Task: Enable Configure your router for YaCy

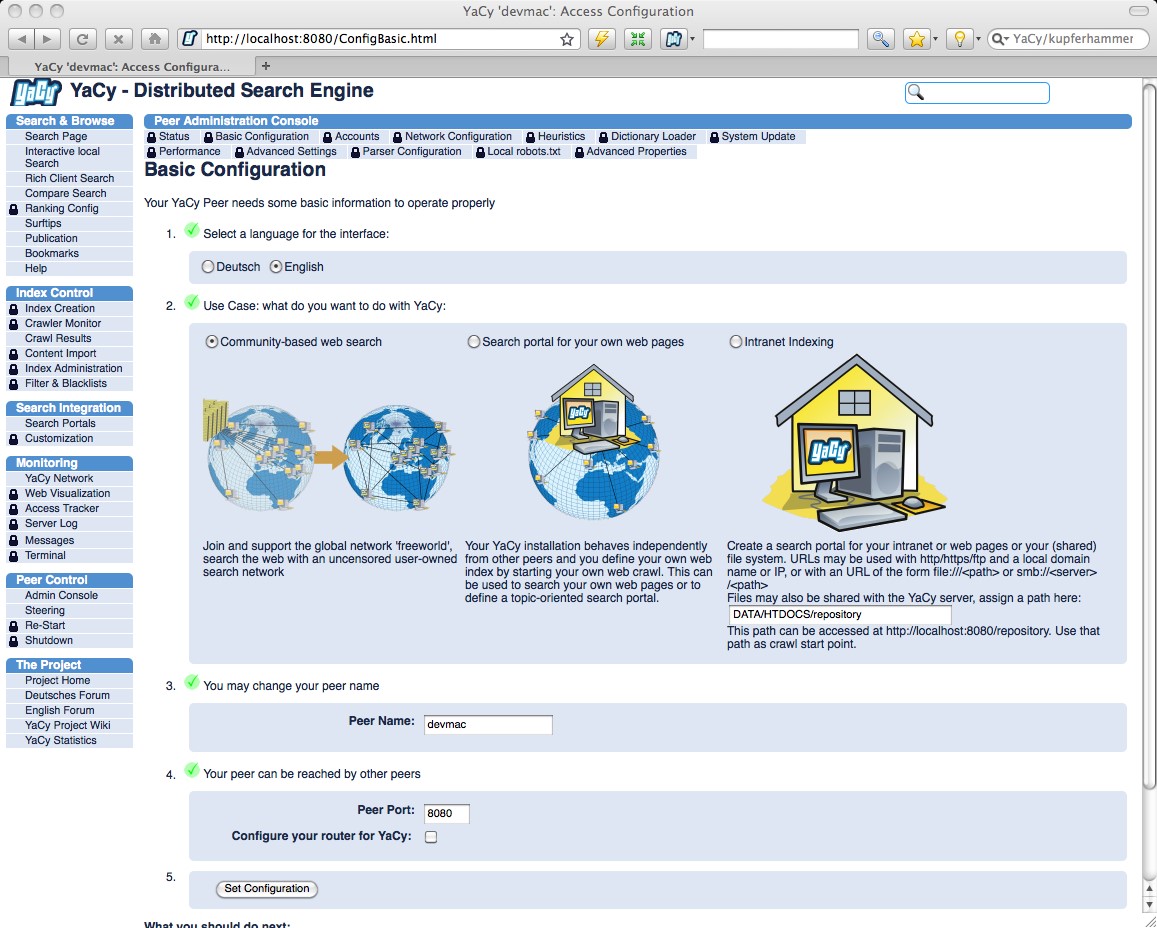Action: (431, 837)
